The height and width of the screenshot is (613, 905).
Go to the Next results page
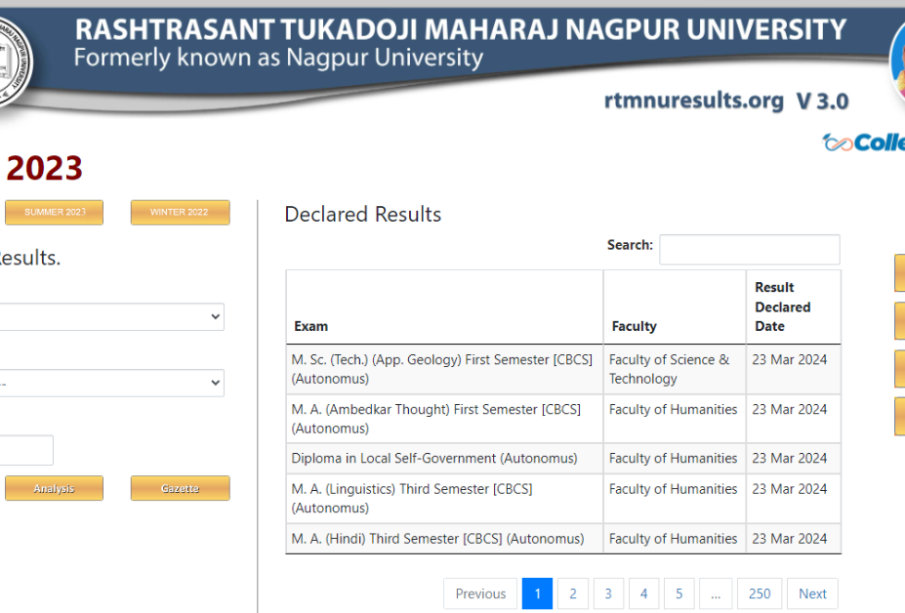tap(813, 593)
